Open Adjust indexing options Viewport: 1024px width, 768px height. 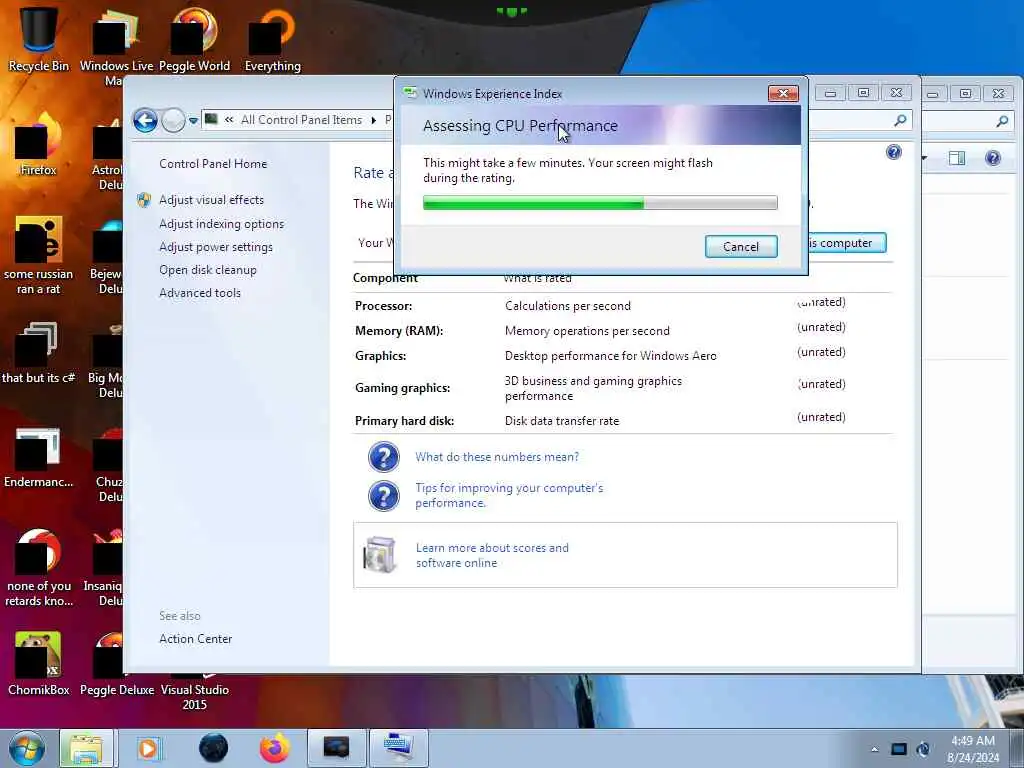pos(221,224)
